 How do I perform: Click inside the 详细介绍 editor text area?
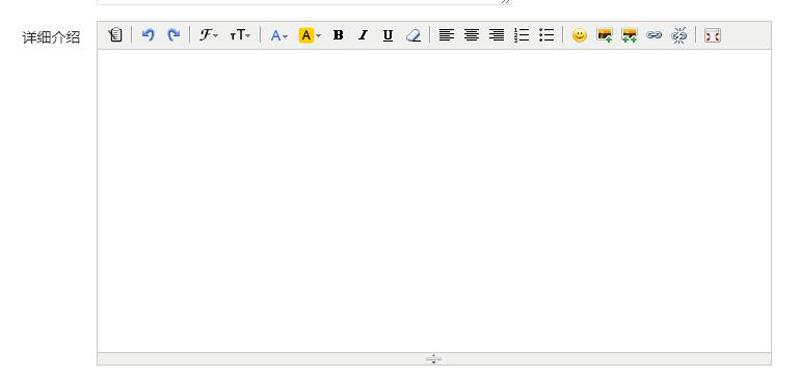coord(434,200)
